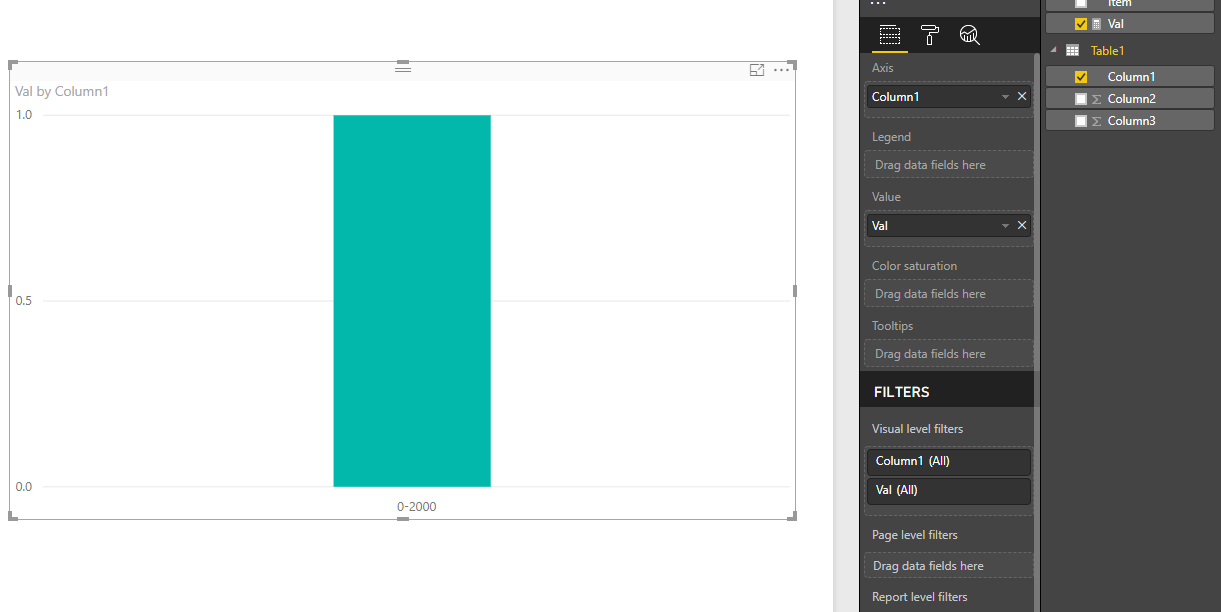Click the visual's right-edge resize handle

coord(795,291)
